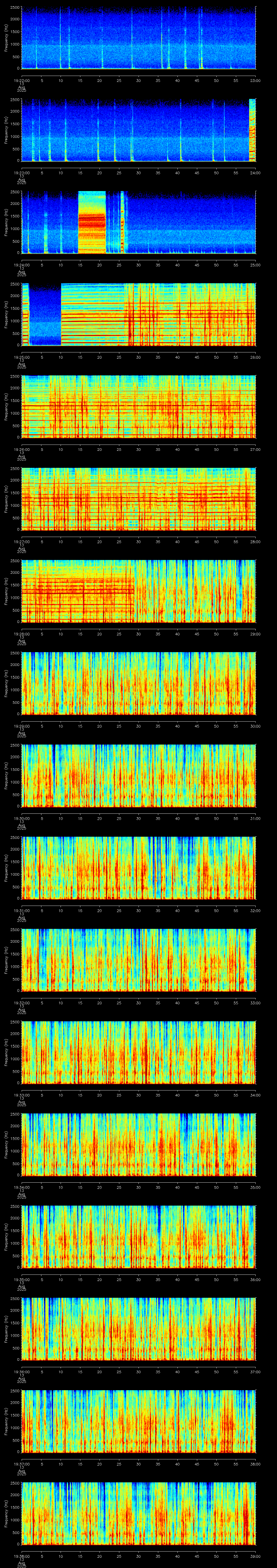Click the 25:00 end time label
277x1568 pixels.
pos(255,265)
